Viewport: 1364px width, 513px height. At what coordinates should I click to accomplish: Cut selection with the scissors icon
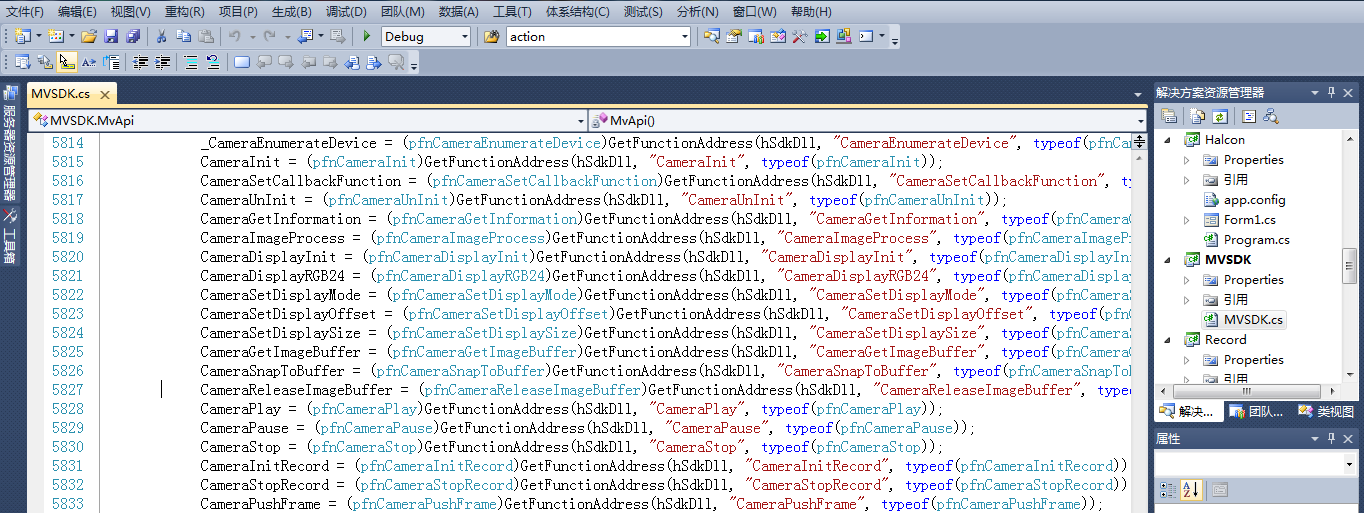(161, 36)
